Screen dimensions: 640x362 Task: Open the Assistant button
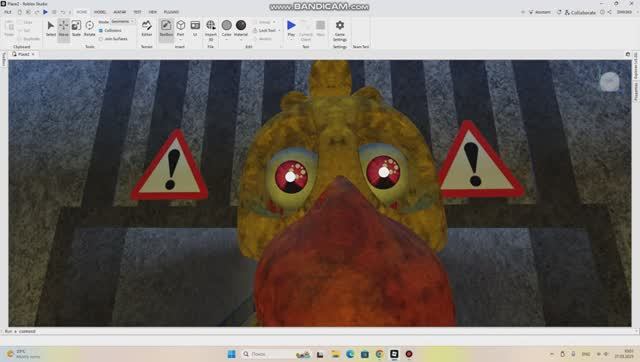pyautogui.click(x=540, y=12)
